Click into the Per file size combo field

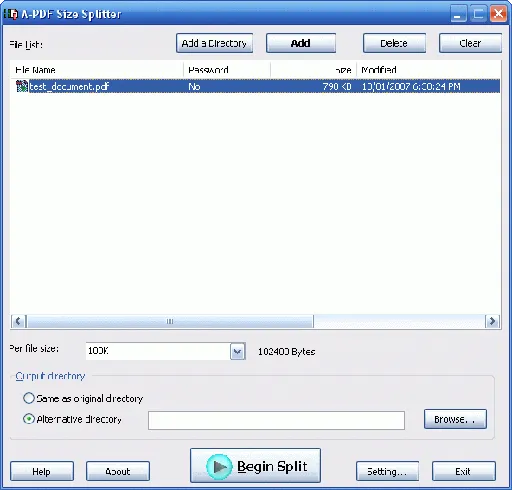point(158,351)
